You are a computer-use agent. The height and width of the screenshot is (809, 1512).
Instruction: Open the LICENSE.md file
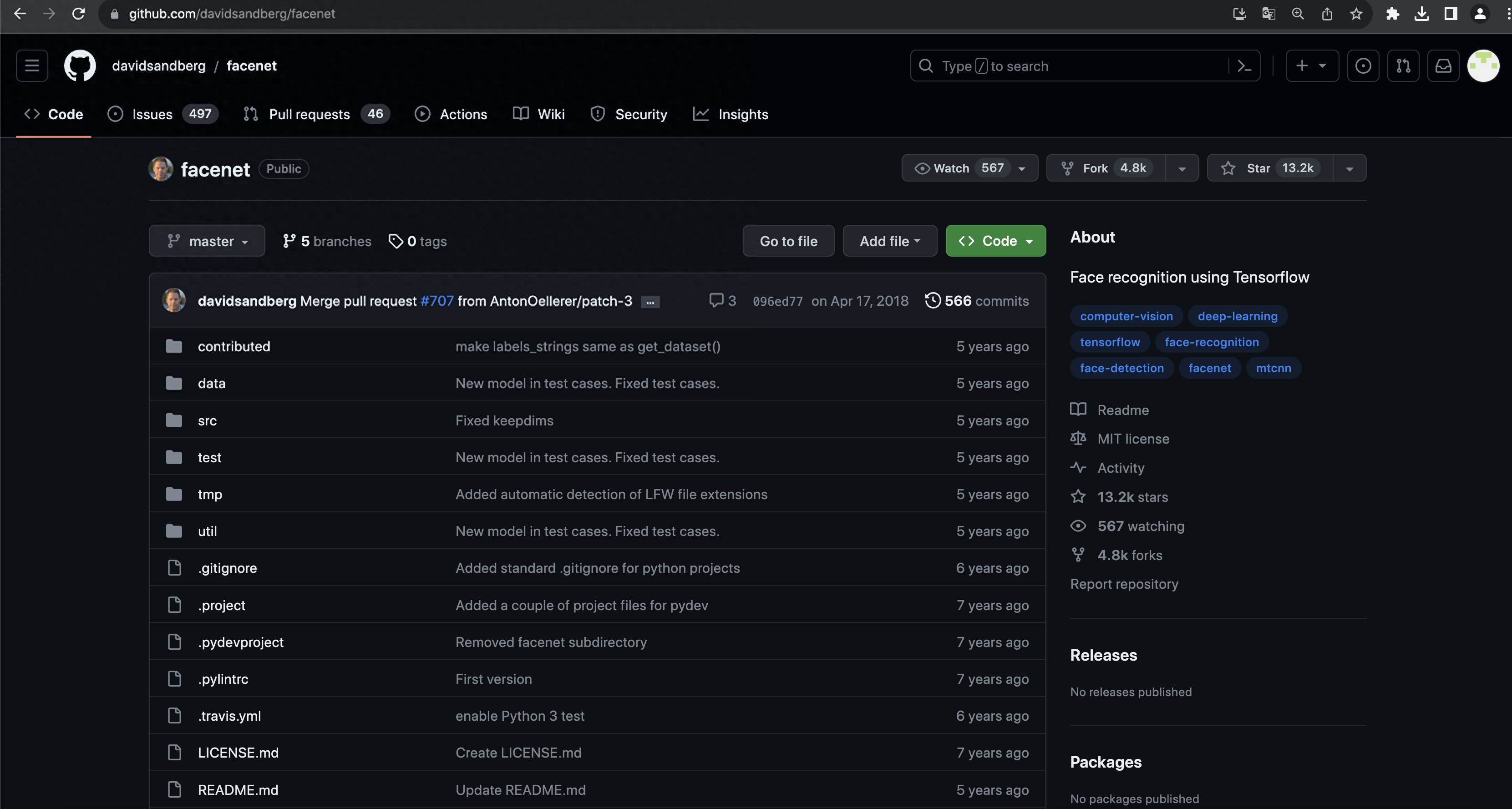pyautogui.click(x=238, y=752)
